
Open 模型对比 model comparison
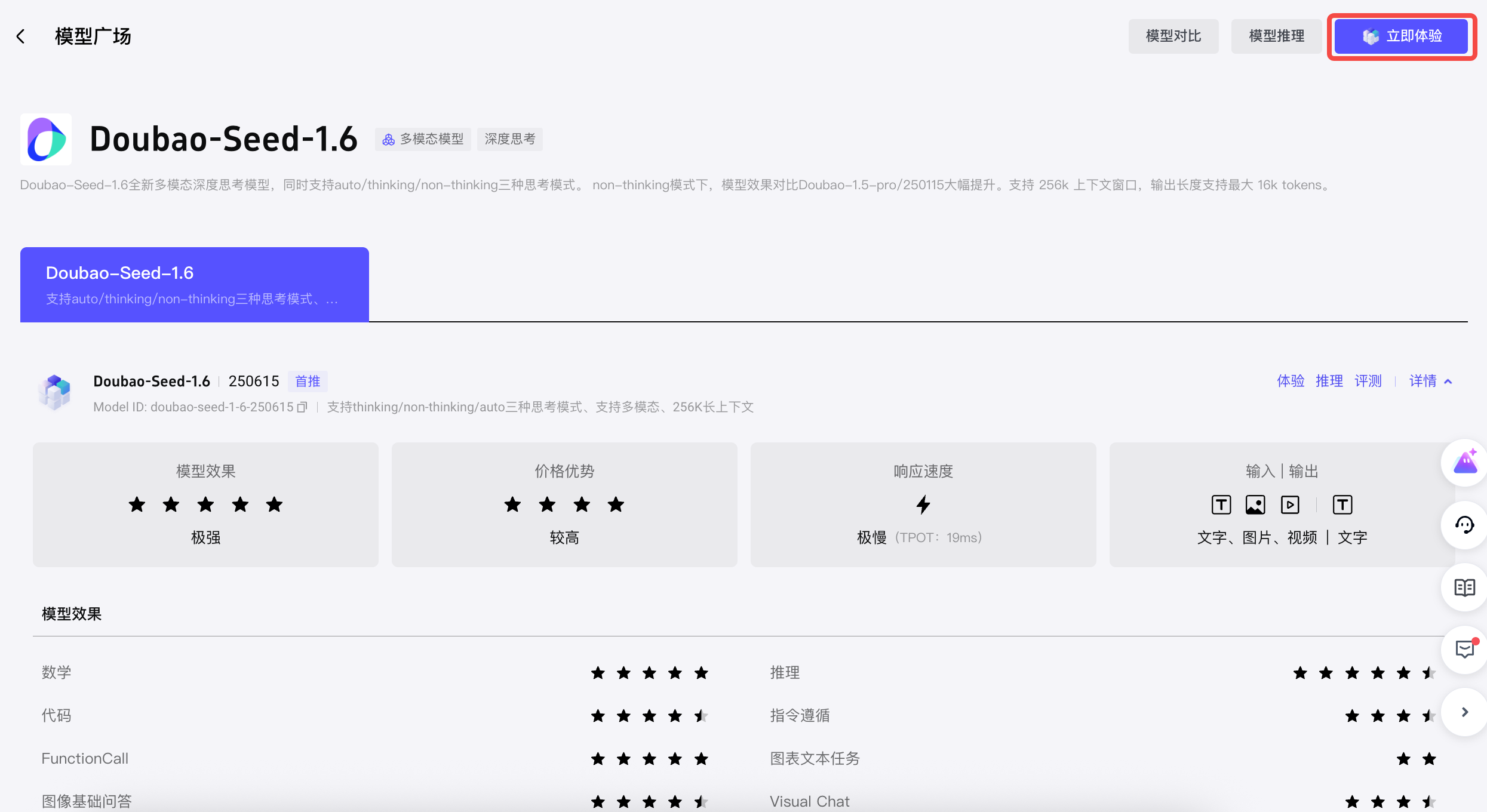(x=1173, y=36)
